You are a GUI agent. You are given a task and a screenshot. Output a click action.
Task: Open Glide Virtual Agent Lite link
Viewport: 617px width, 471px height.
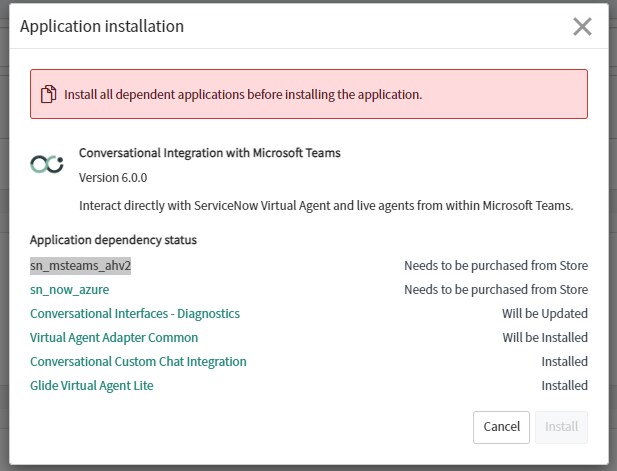[x=92, y=386]
